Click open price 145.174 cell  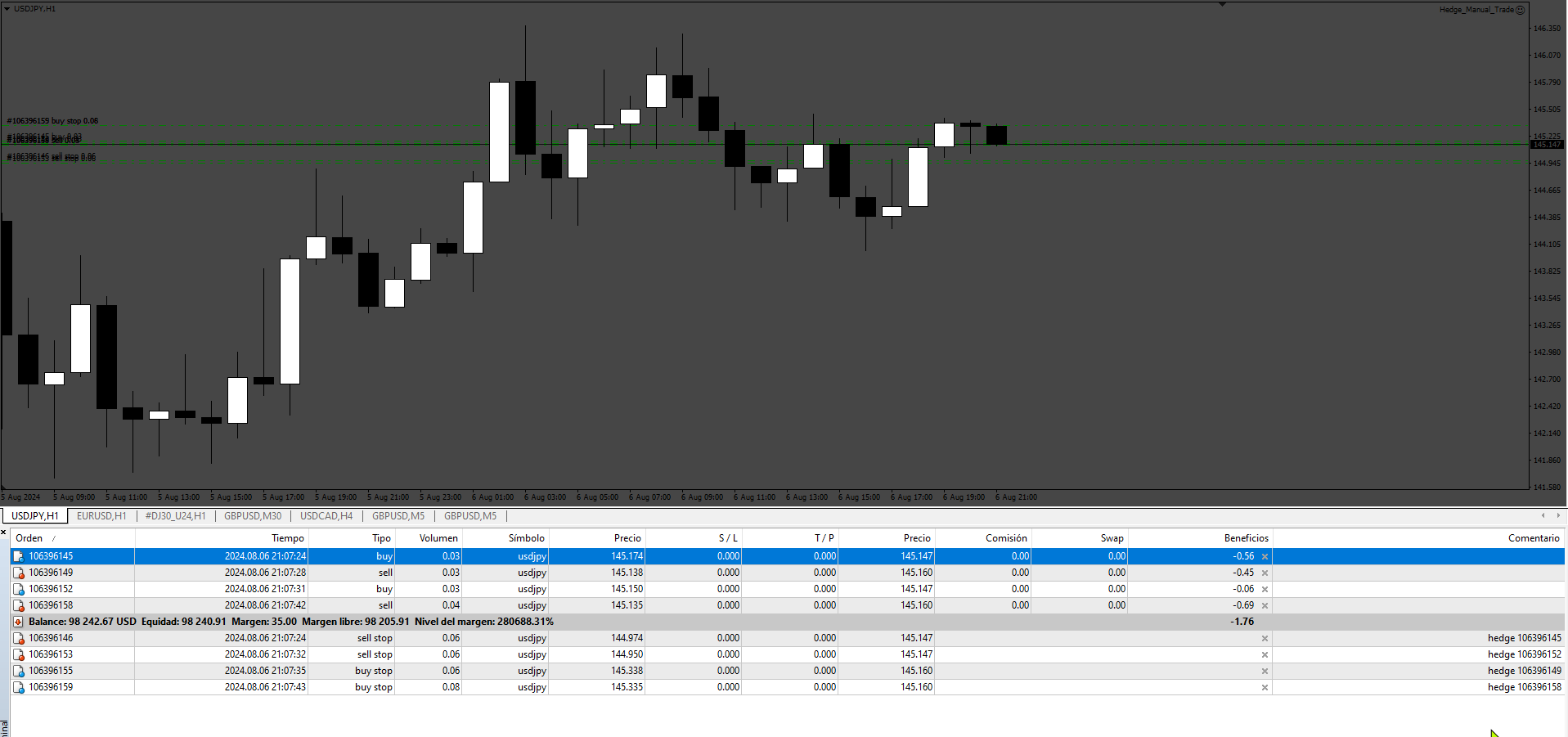tap(627, 556)
